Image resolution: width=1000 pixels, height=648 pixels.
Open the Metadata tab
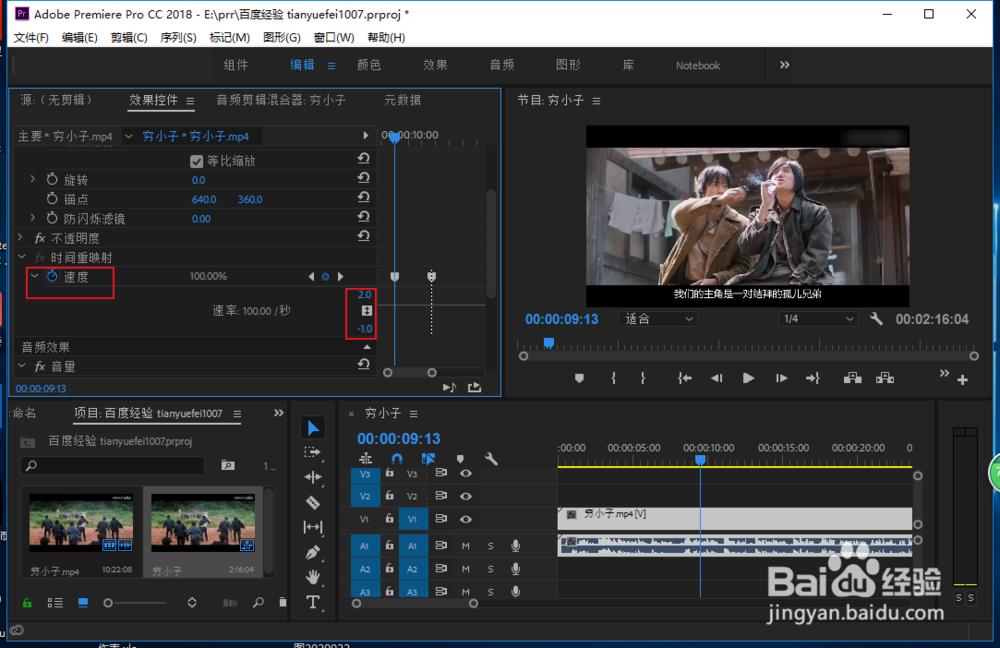pos(402,100)
